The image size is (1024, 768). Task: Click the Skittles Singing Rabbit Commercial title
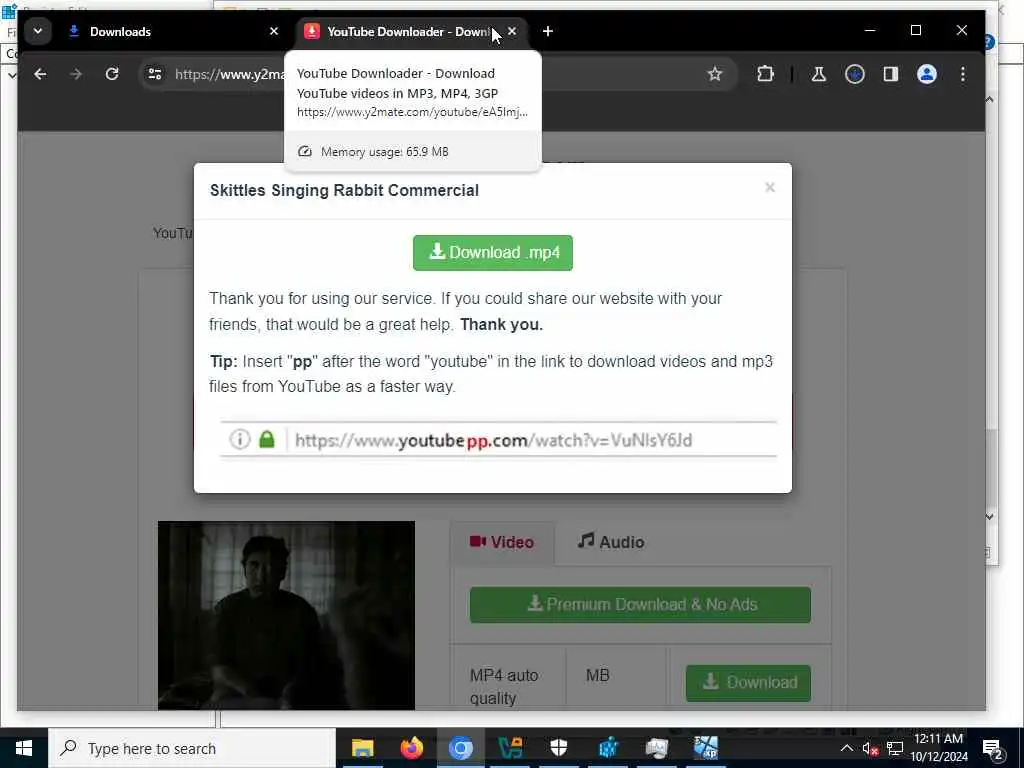click(344, 190)
